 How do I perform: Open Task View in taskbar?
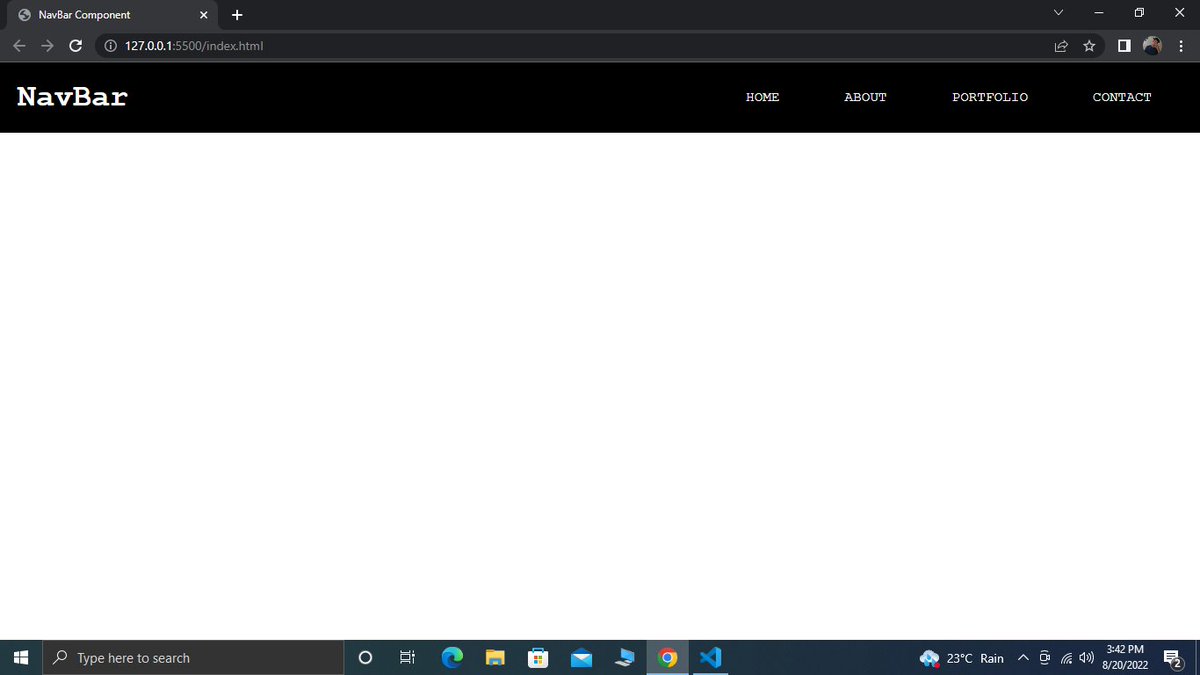coord(407,658)
